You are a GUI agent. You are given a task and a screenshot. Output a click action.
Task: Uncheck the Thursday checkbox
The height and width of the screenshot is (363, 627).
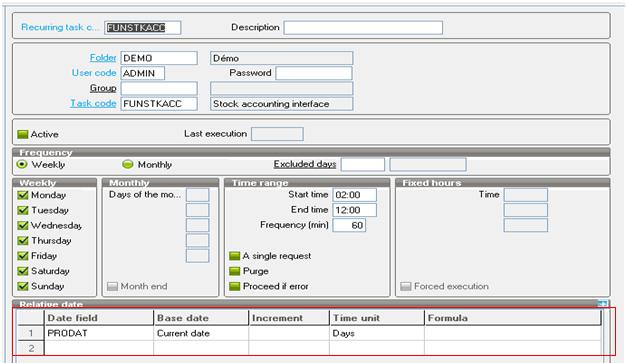pyautogui.click(x=23, y=241)
